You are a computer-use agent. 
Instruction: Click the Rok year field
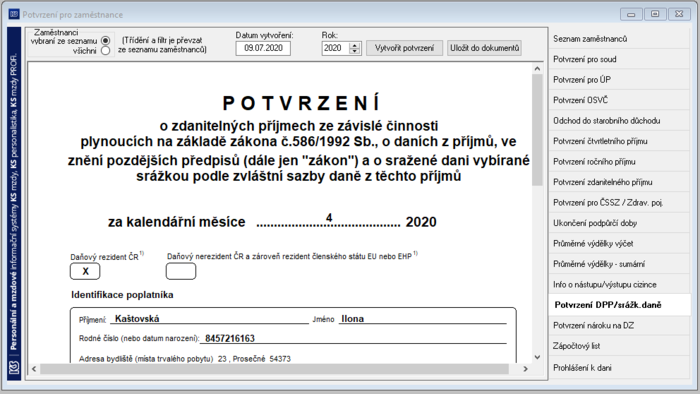coord(335,48)
